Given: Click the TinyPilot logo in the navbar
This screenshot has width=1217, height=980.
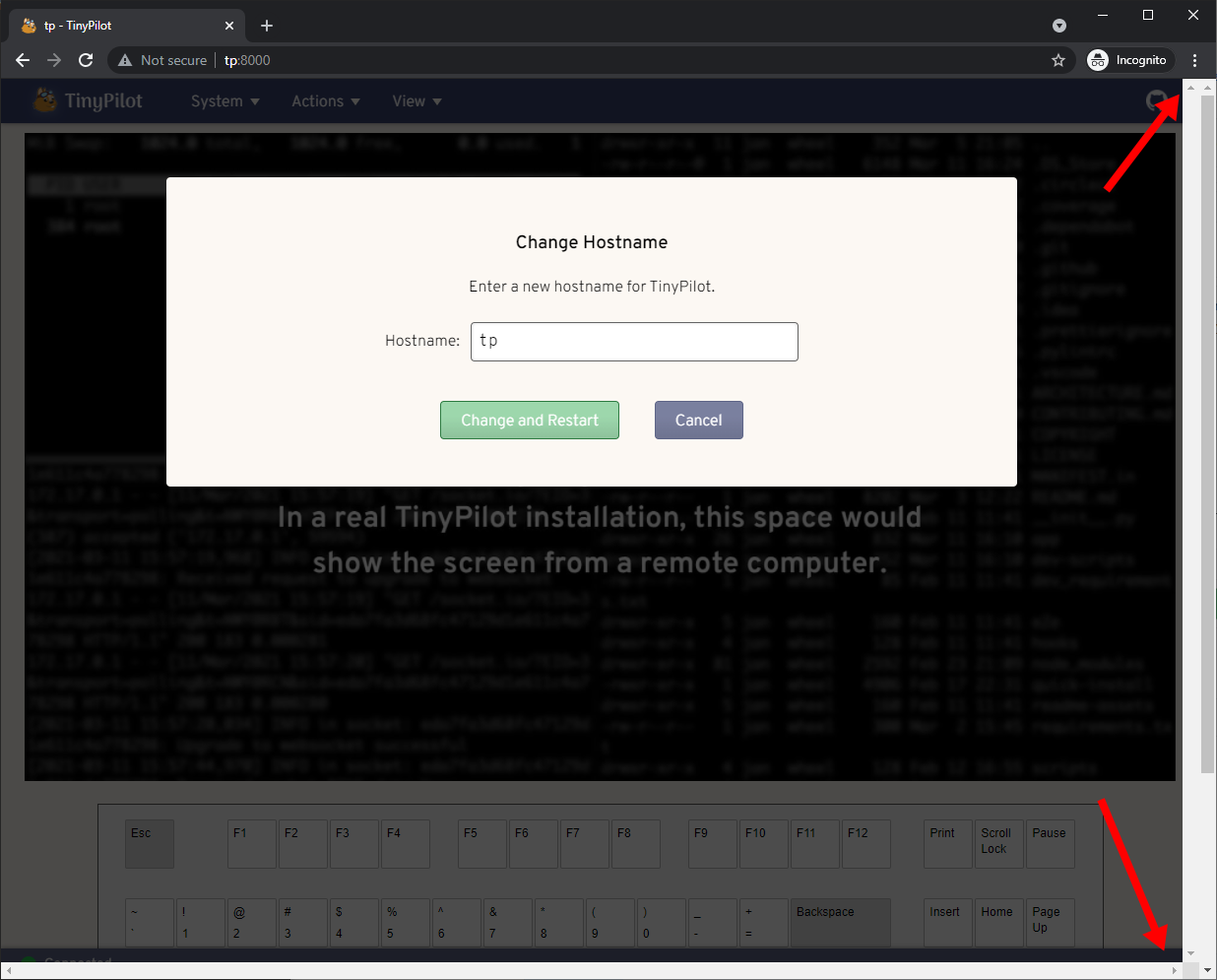Looking at the screenshot, I should point(88,100).
